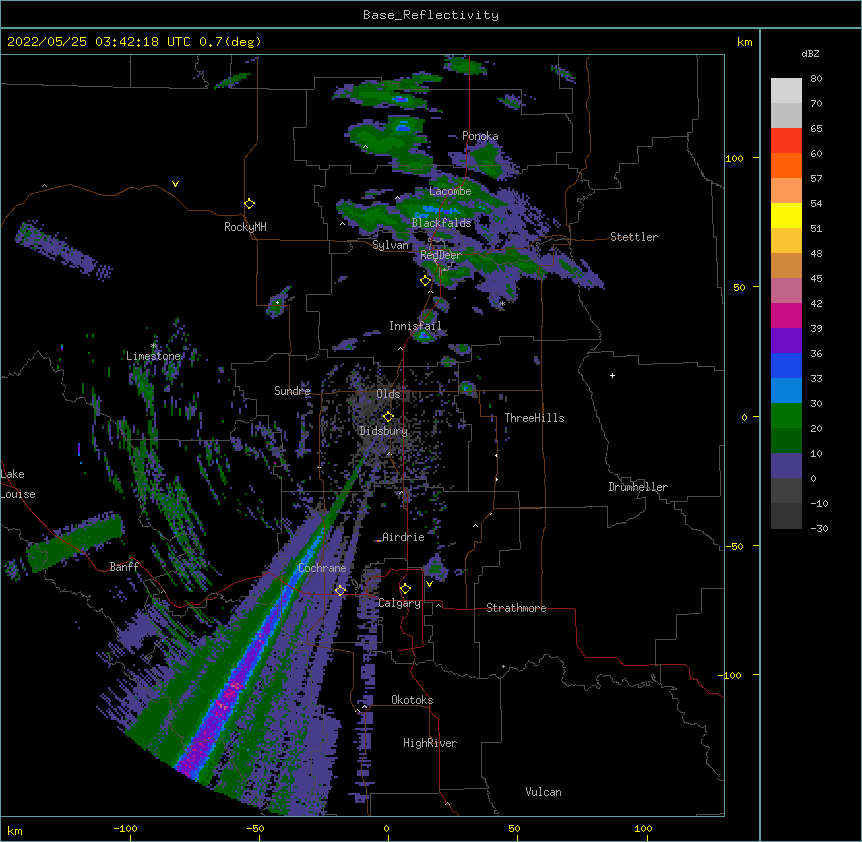Click the Limestone label
The height and width of the screenshot is (842, 862).
click(153, 356)
